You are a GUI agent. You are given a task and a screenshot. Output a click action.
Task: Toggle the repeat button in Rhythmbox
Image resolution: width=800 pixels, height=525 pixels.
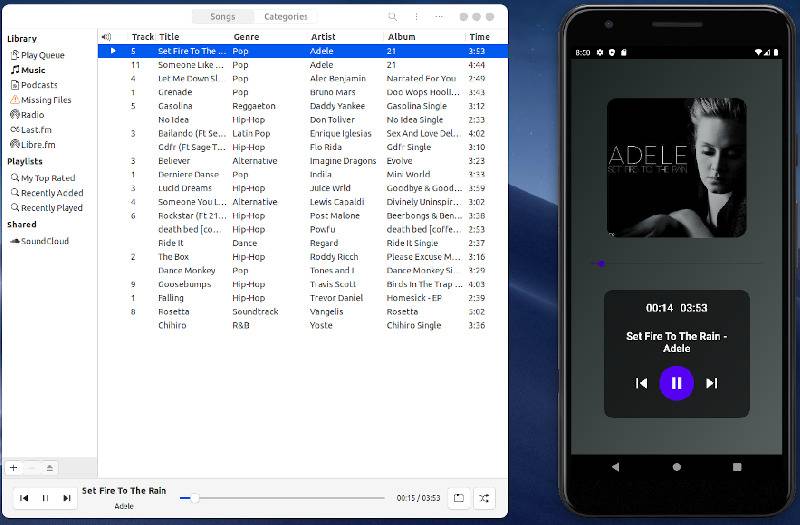(459, 498)
